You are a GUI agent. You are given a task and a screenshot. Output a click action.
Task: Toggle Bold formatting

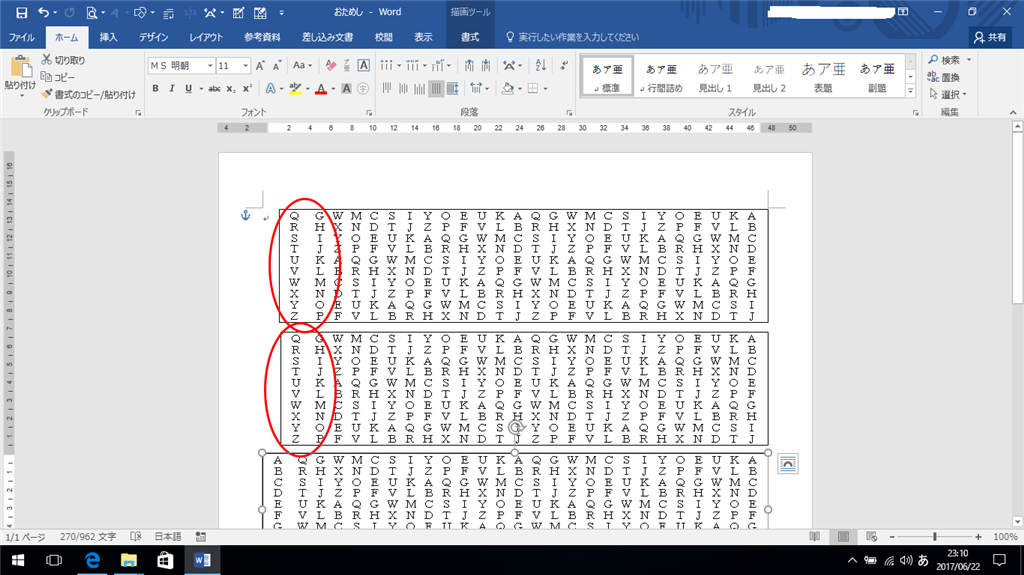point(156,88)
